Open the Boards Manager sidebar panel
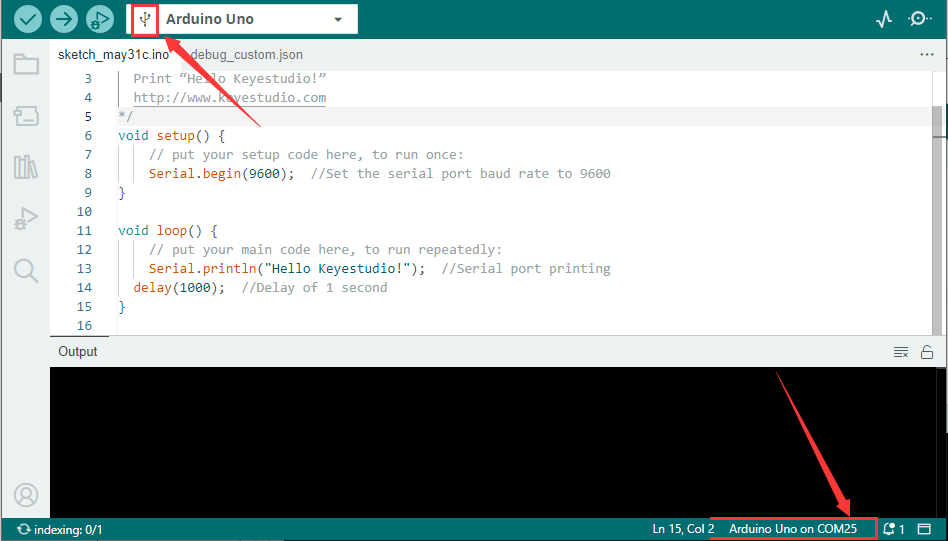The width and height of the screenshot is (948, 541). (26, 115)
